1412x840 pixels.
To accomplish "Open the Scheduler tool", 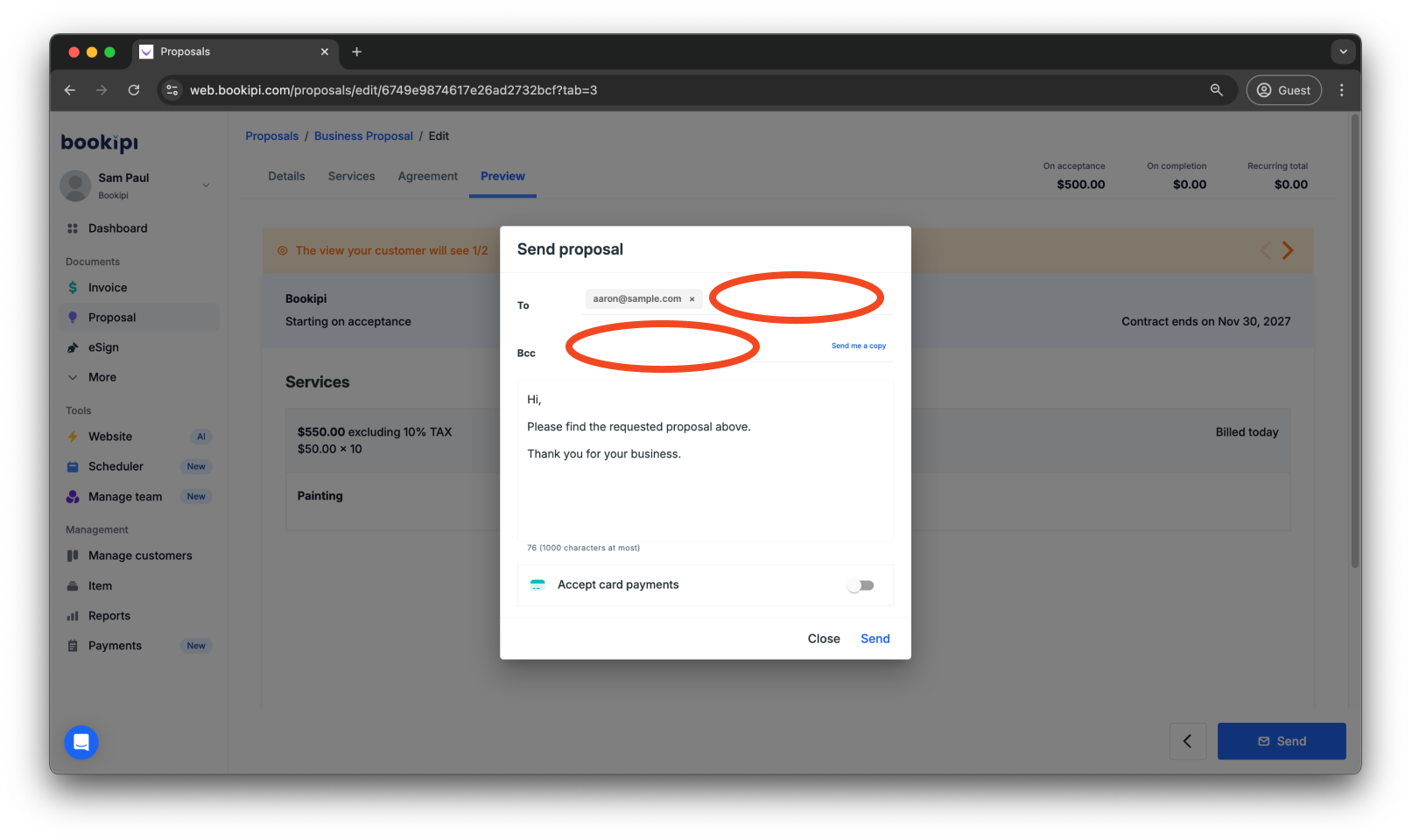I will [x=114, y=465].
